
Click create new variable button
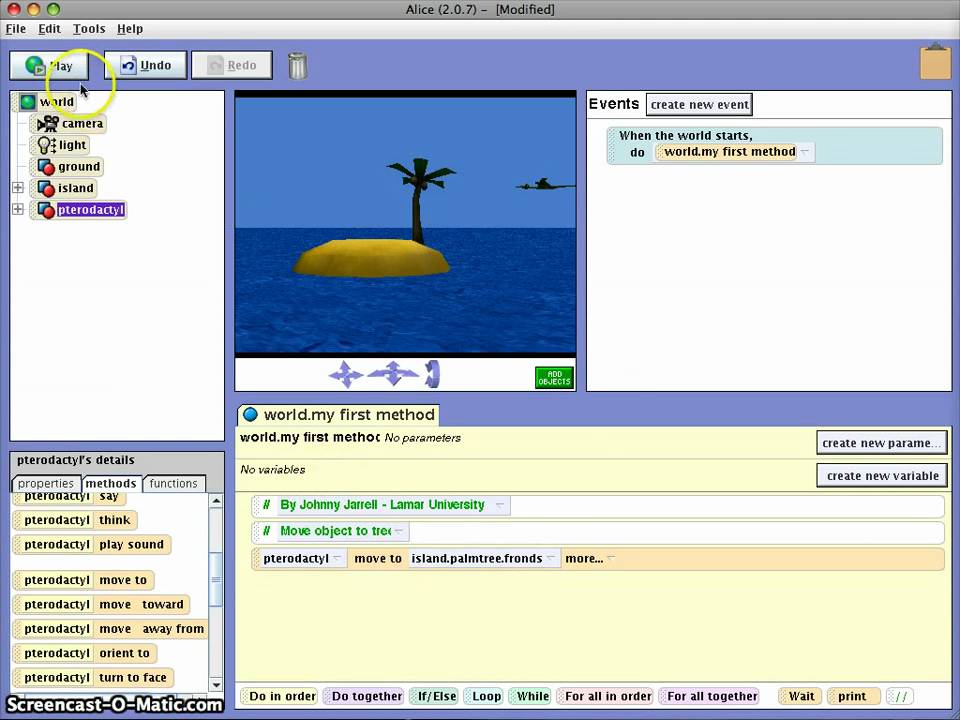click(x=882, y=476)
